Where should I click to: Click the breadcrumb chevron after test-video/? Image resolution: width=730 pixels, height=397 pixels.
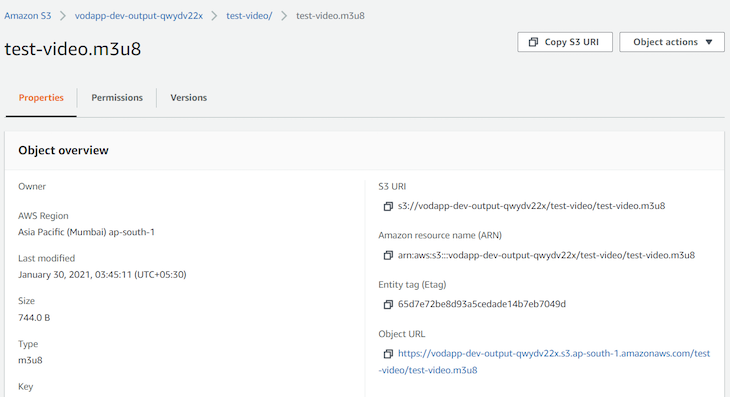[284, 16]
